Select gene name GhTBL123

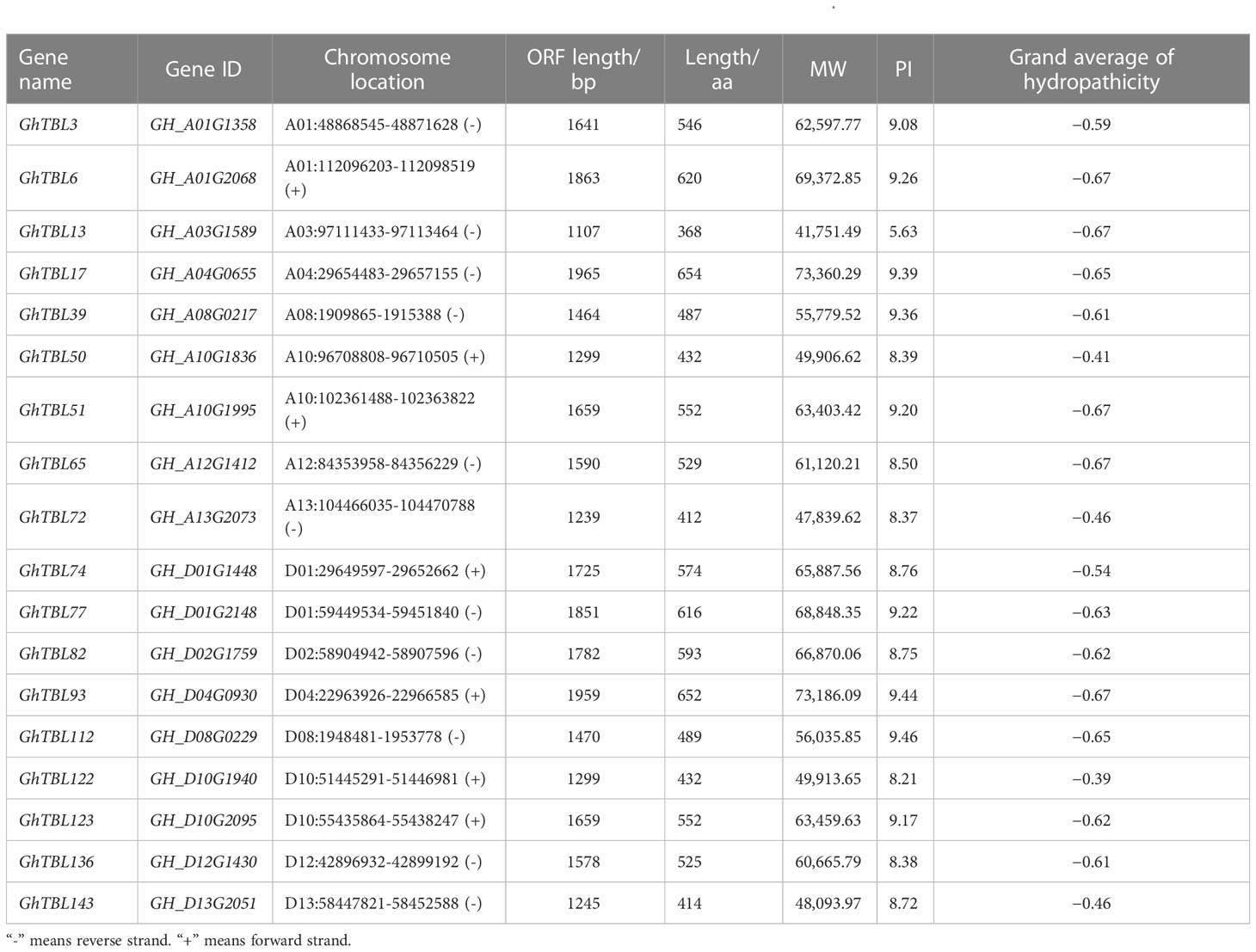click(x=57, y=820)
